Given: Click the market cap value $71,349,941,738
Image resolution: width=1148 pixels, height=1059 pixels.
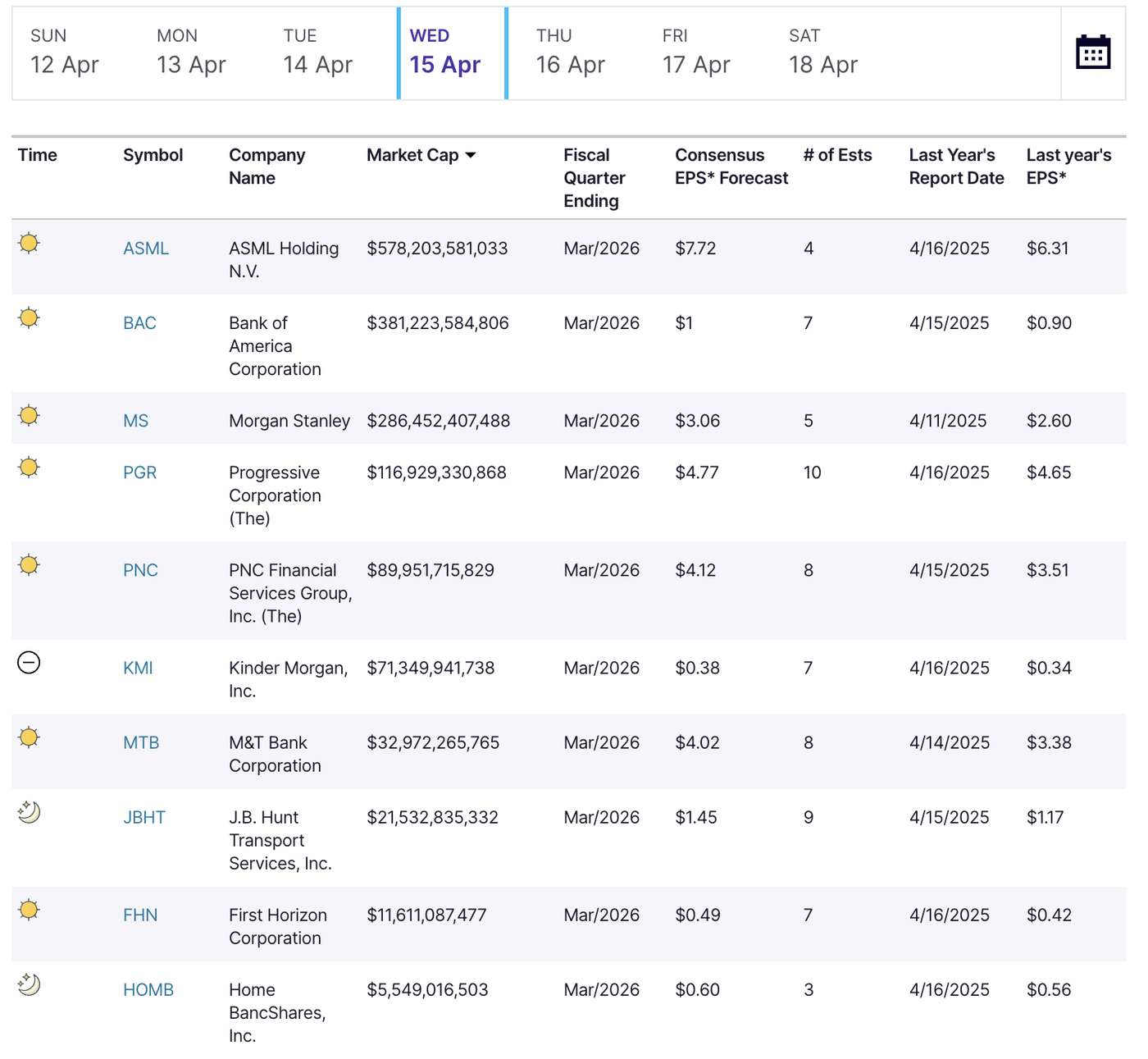Looking at the screenshot, I should click(430, 668).
